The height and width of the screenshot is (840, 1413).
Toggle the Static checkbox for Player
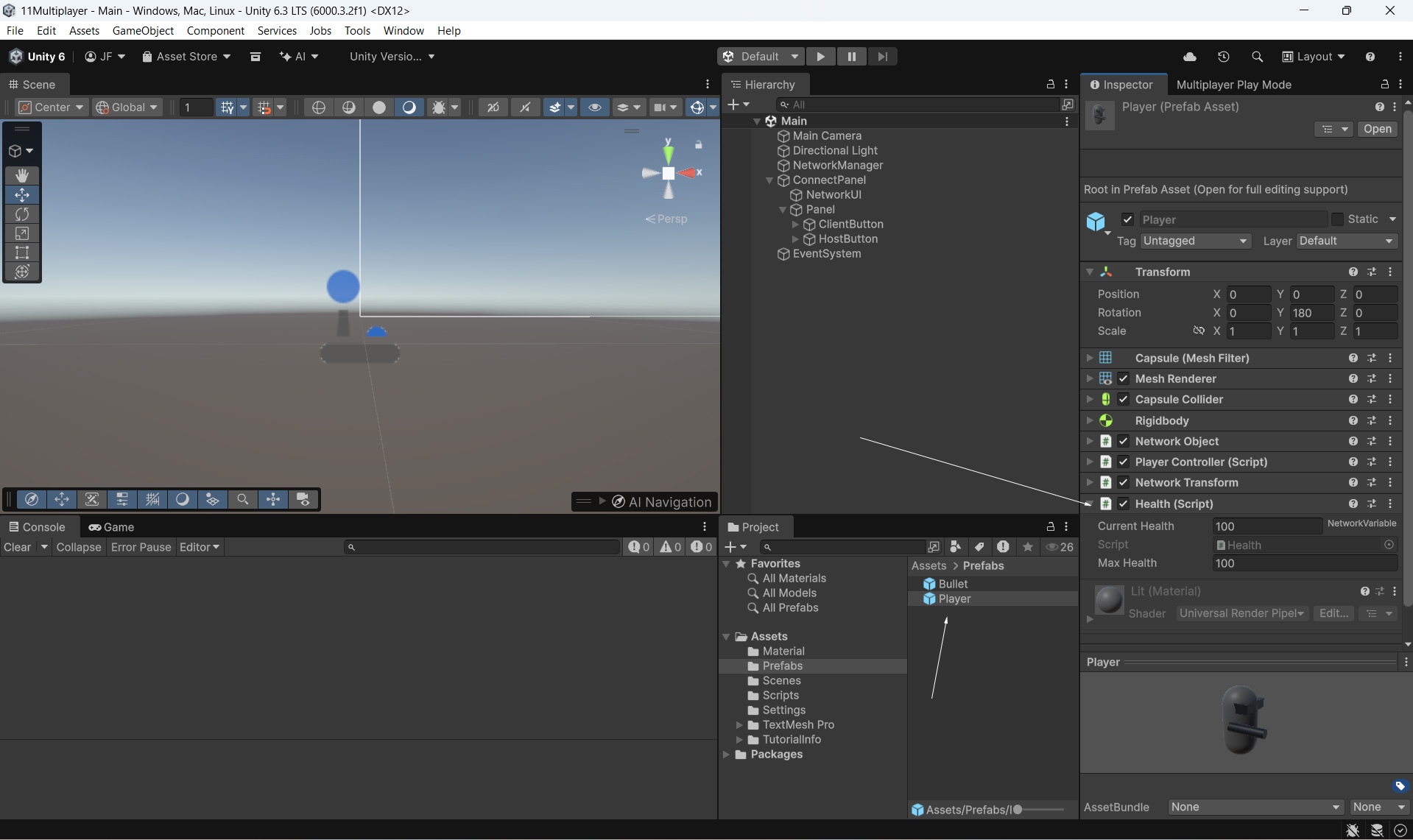tap(1337, 219)
